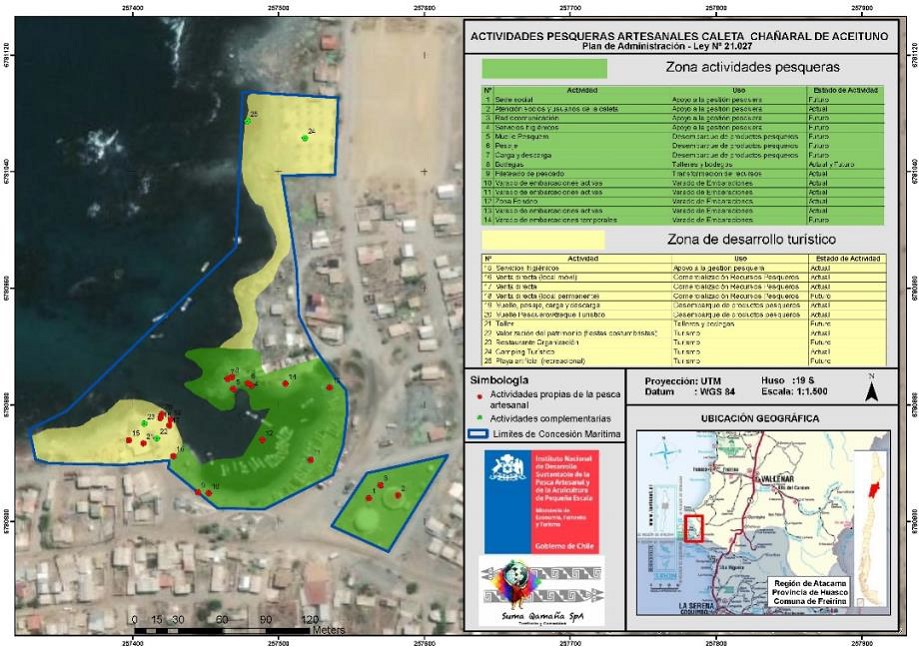Screen dimensions: 919x650
Task: Click row 24 Camping Turístico
Action: coord(684,352)
